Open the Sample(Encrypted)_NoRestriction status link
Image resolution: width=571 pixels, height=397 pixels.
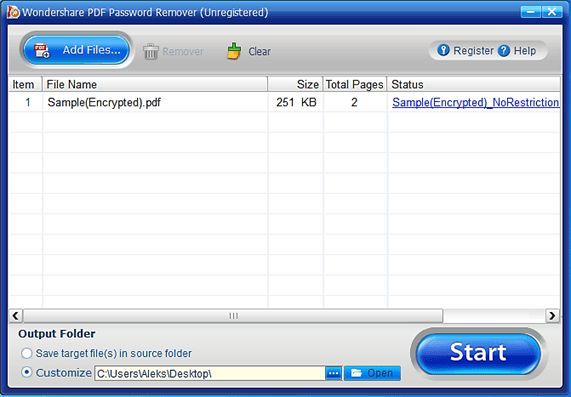[x=476, y=102]
